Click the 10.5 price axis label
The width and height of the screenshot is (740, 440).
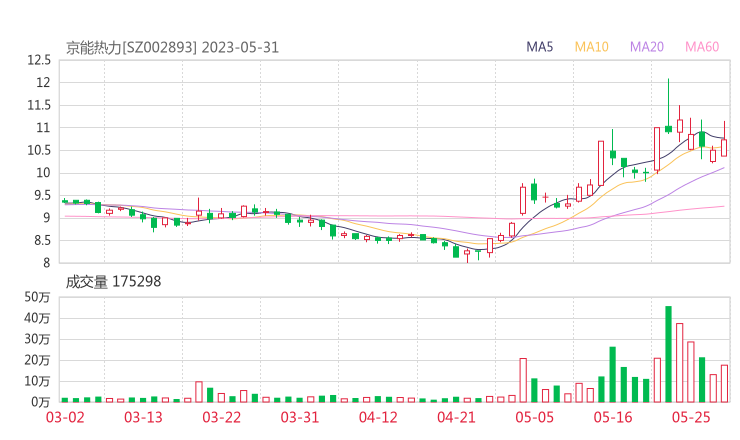point(39,151)
